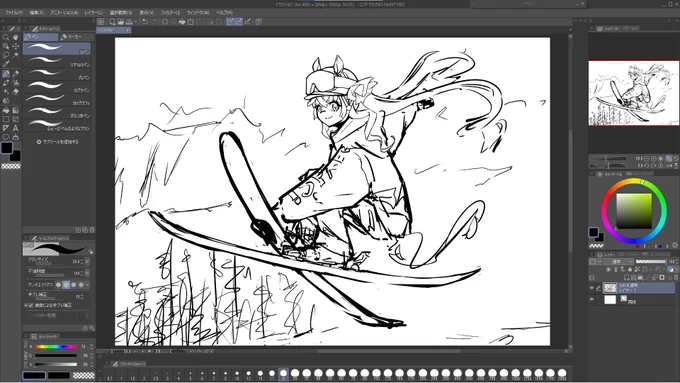This screenshot has height=383, width=680.
Task: Select the Pen tool in toolbox
Action: pos(6,74)
